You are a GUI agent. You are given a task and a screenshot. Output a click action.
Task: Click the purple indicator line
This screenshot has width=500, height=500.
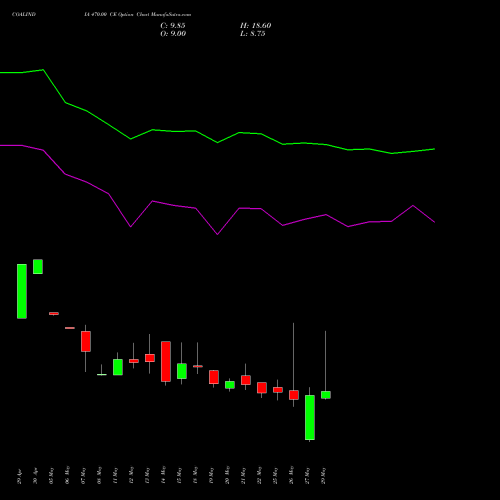tap(217, 234)
